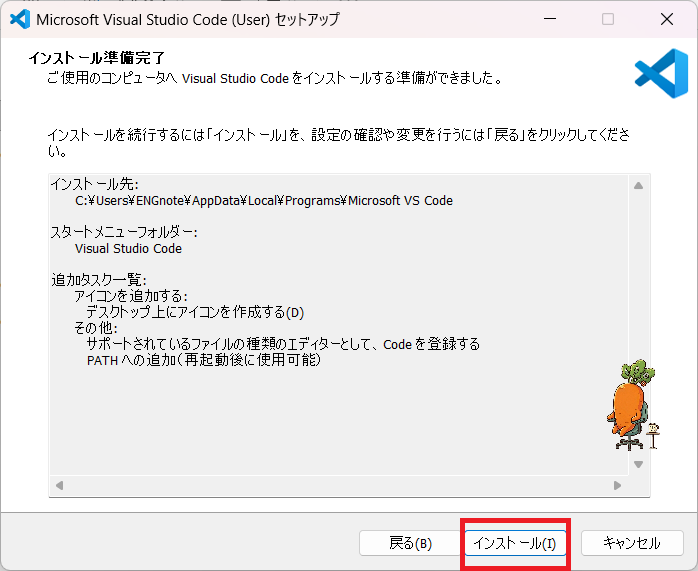The width and height of the screenshot is (698, 571).
Task: Click the scroll up arrow in summary box
Action: click(638, 186)
